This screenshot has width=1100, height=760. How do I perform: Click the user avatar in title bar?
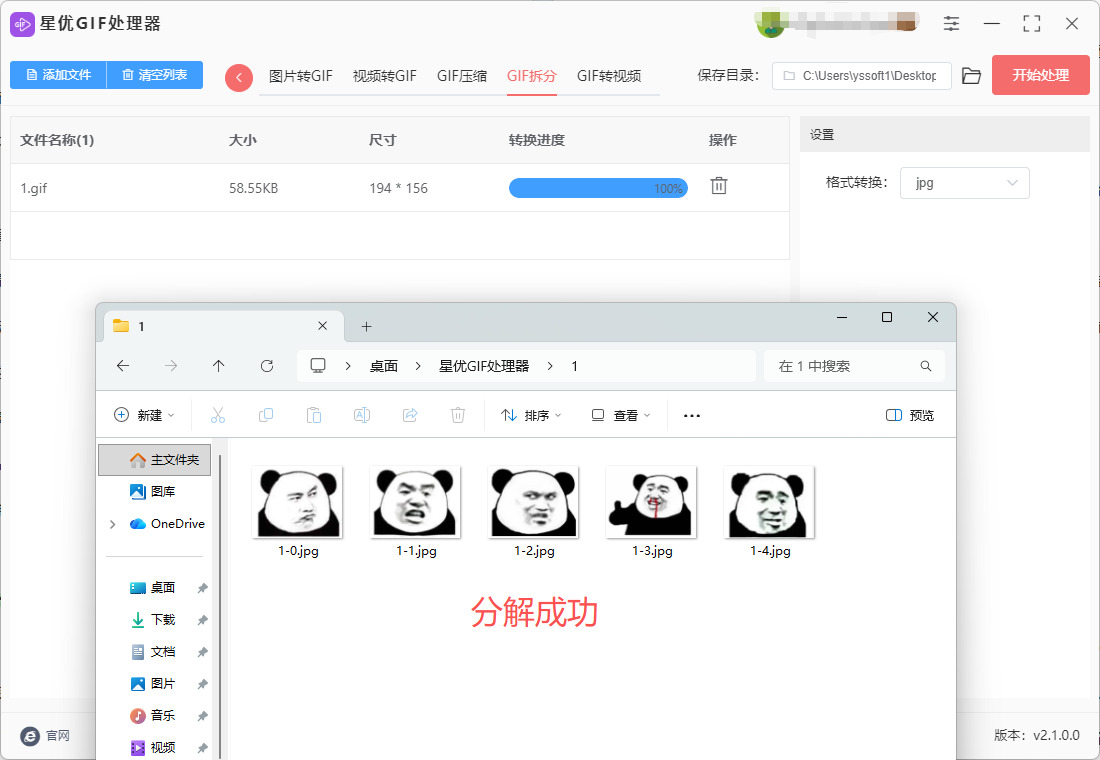click(x=769, y=23)
